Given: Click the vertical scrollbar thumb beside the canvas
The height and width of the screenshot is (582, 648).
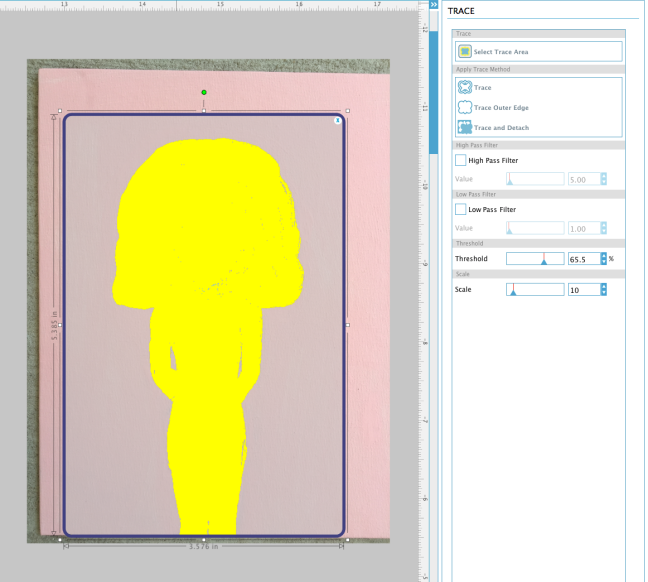Looking at the screenshot, I should 433,92.
